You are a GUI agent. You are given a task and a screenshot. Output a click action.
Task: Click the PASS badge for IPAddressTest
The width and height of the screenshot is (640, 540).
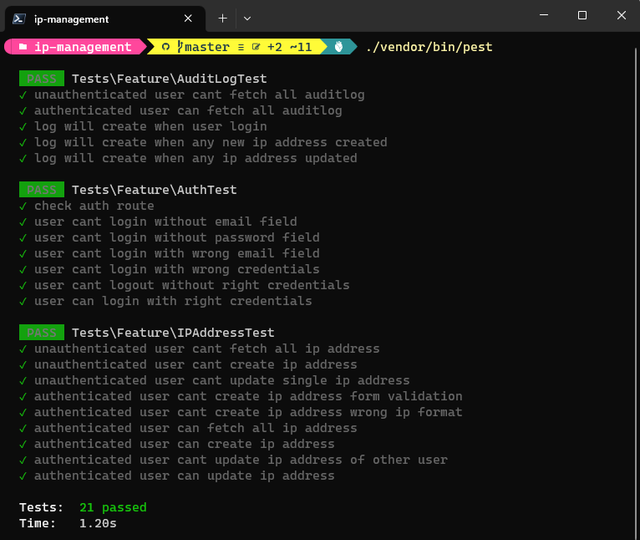tap(42, 332)
